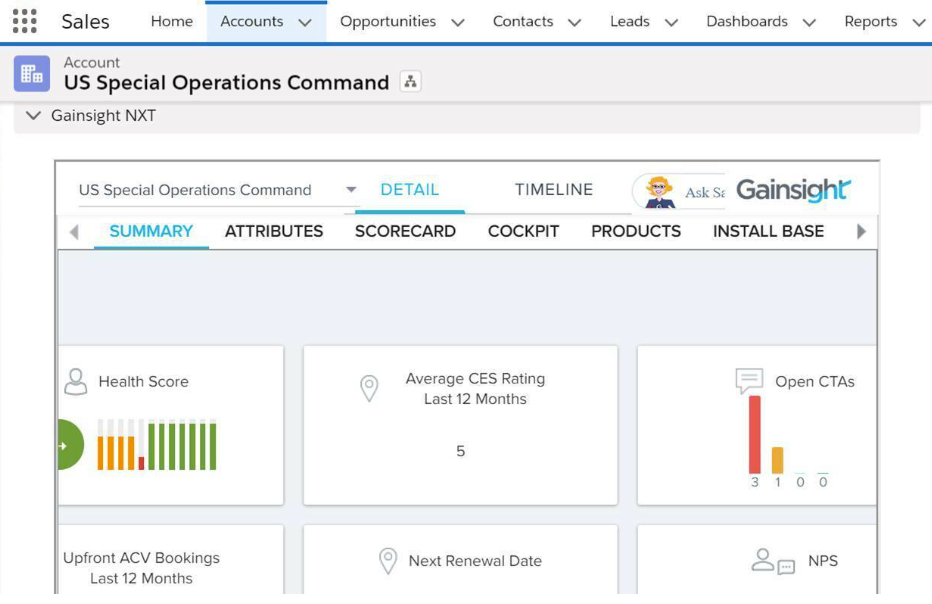Select the COCKPIT tab
This screenshot has width=932, height=604.
(523, 231)
